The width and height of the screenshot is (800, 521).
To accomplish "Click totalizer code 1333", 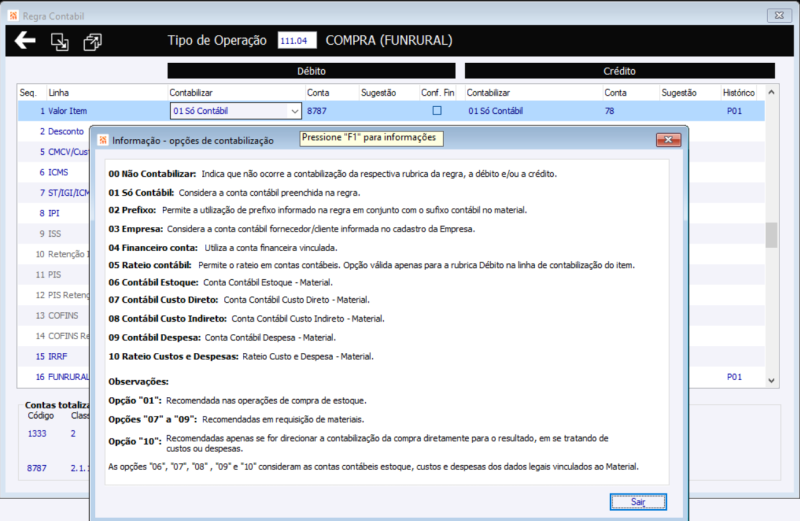I will click(x=37, y=433).
